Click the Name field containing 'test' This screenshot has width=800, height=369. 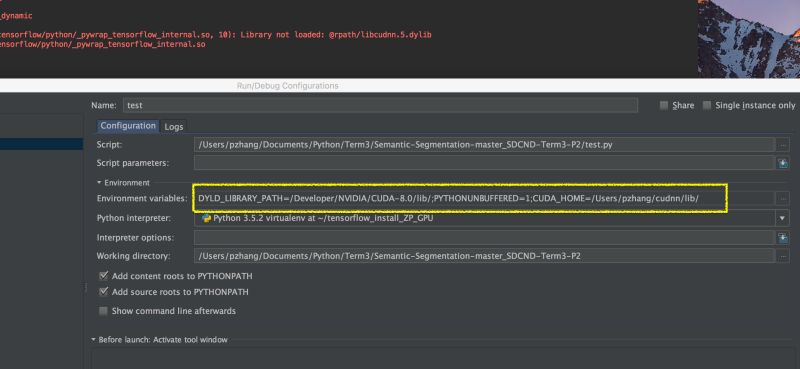(x=380, y=105)
